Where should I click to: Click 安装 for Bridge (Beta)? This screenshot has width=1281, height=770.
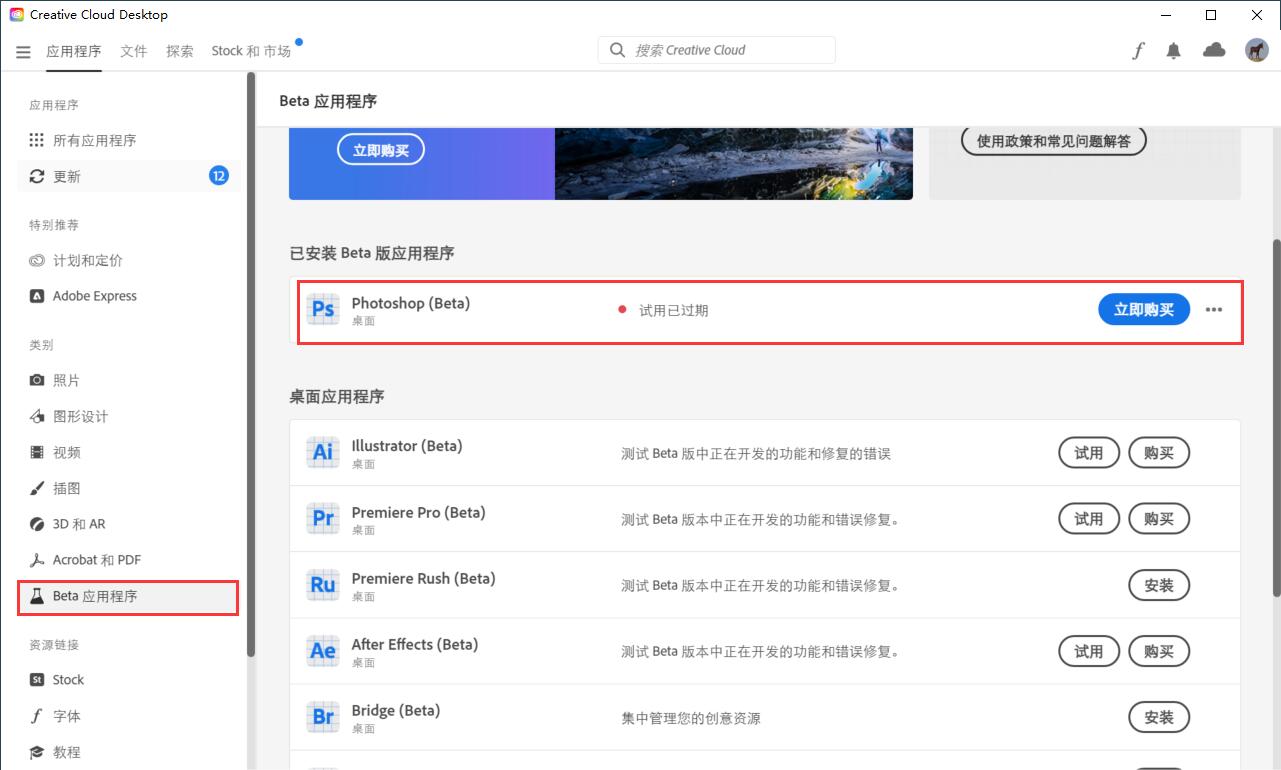pyautogui.click(x=1159, y=717)
